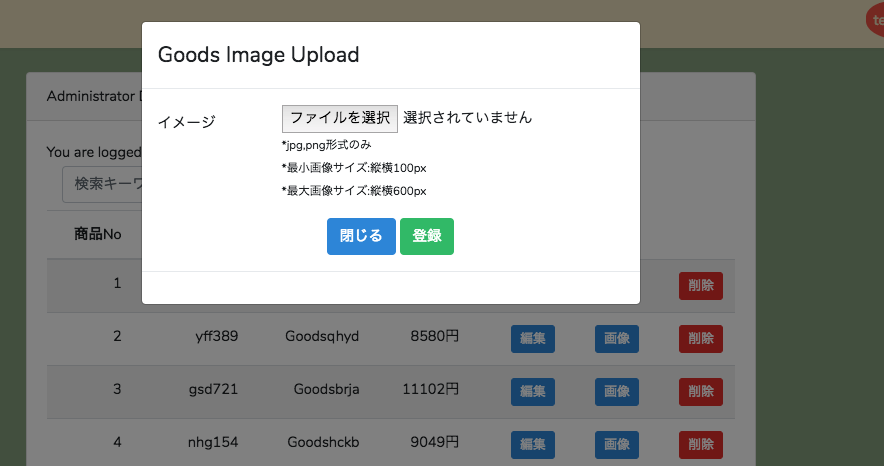Delete product yff389 with 削除
This screenshot has width=884, height=466.
[x=700, y=338]
